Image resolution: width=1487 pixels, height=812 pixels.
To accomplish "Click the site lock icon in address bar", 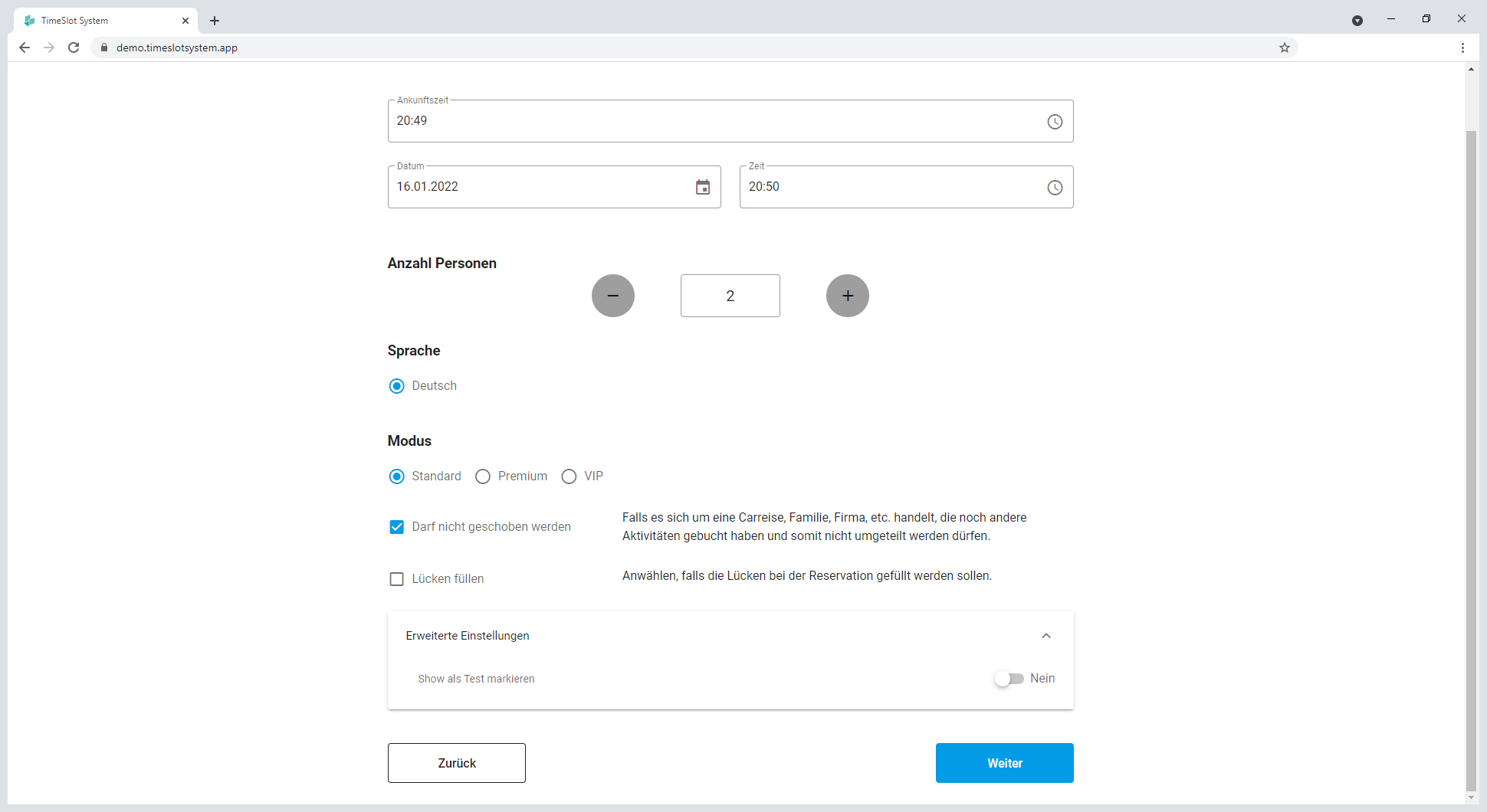I will pos(104,47).
